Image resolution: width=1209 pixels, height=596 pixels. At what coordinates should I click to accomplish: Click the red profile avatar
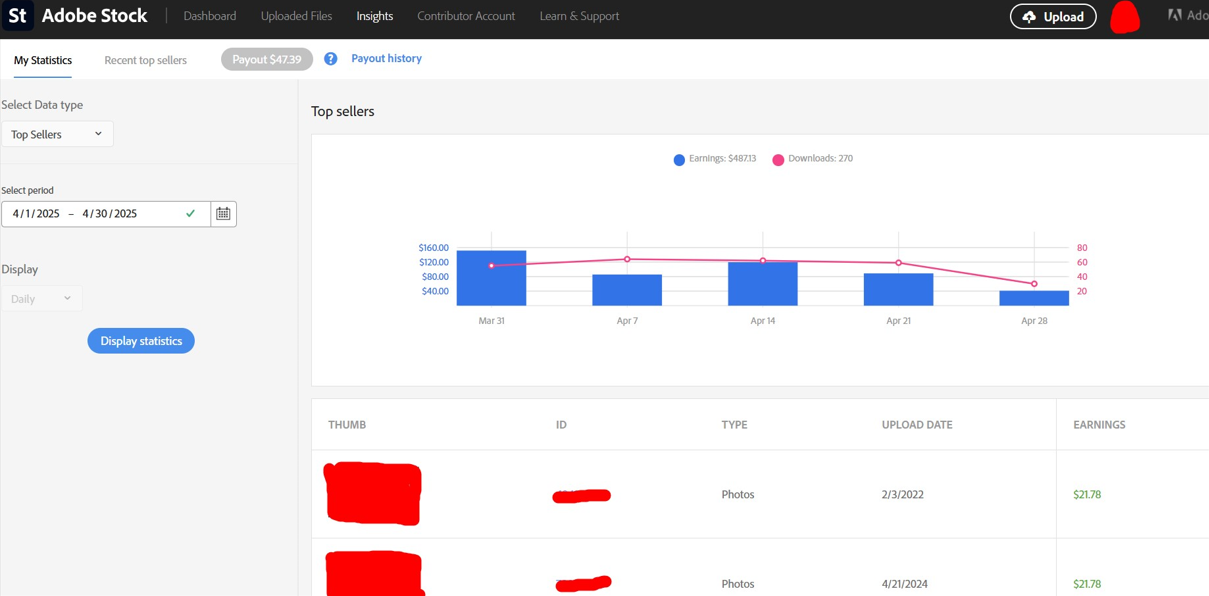pyautogui.click(x=1125, y=17)
